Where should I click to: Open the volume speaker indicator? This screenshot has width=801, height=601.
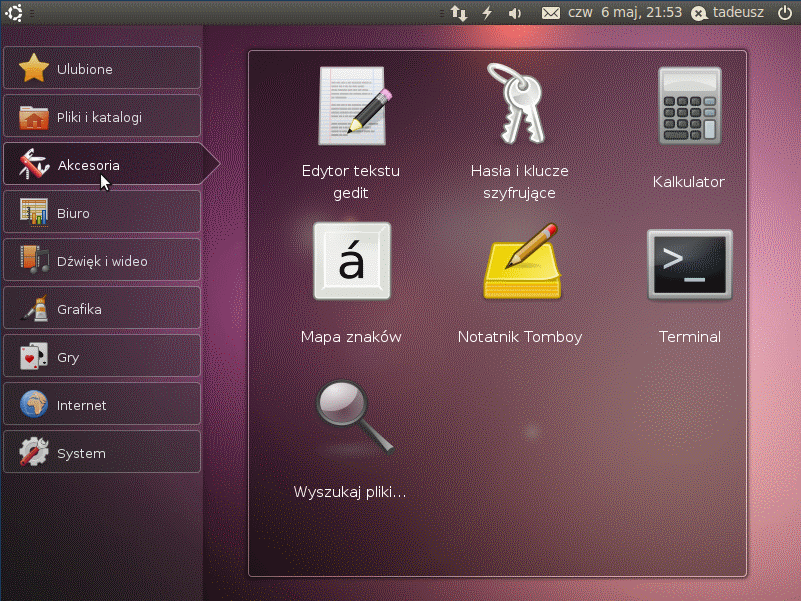pos(515,13)
